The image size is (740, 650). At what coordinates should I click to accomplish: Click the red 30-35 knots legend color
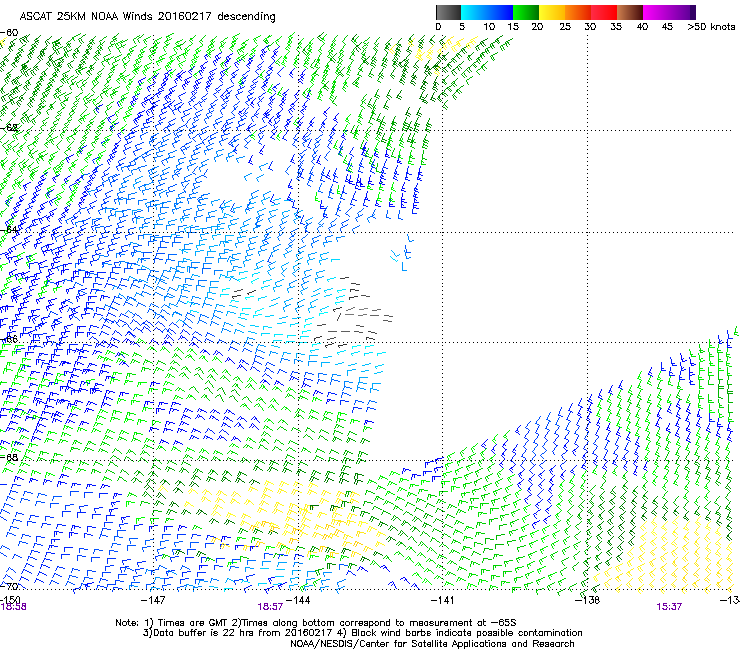(x=604, y=12)
